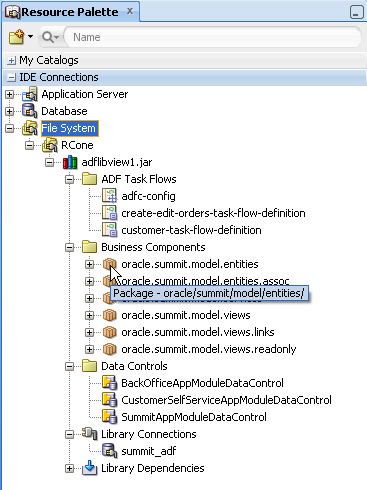The image size is (367, 490).
Task: Select the File System label
Action: tap(70, 128)
